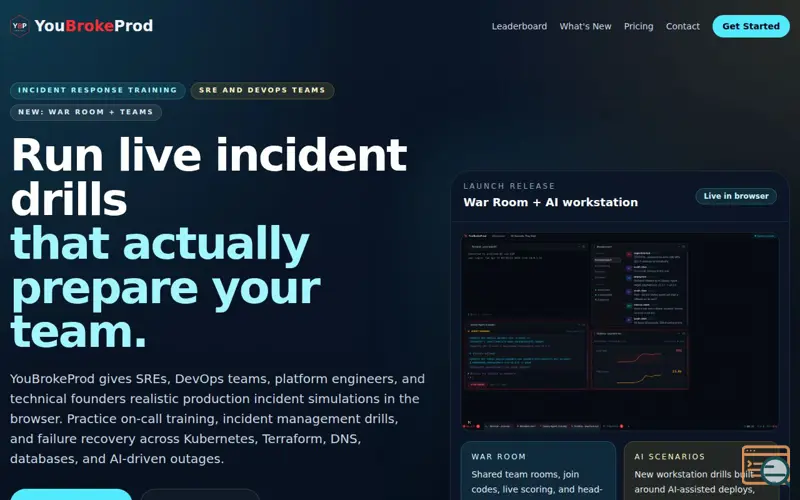Click the 'War Room + AI workstation' title
This screenshot has width=800, height=500.
[551, 203]
